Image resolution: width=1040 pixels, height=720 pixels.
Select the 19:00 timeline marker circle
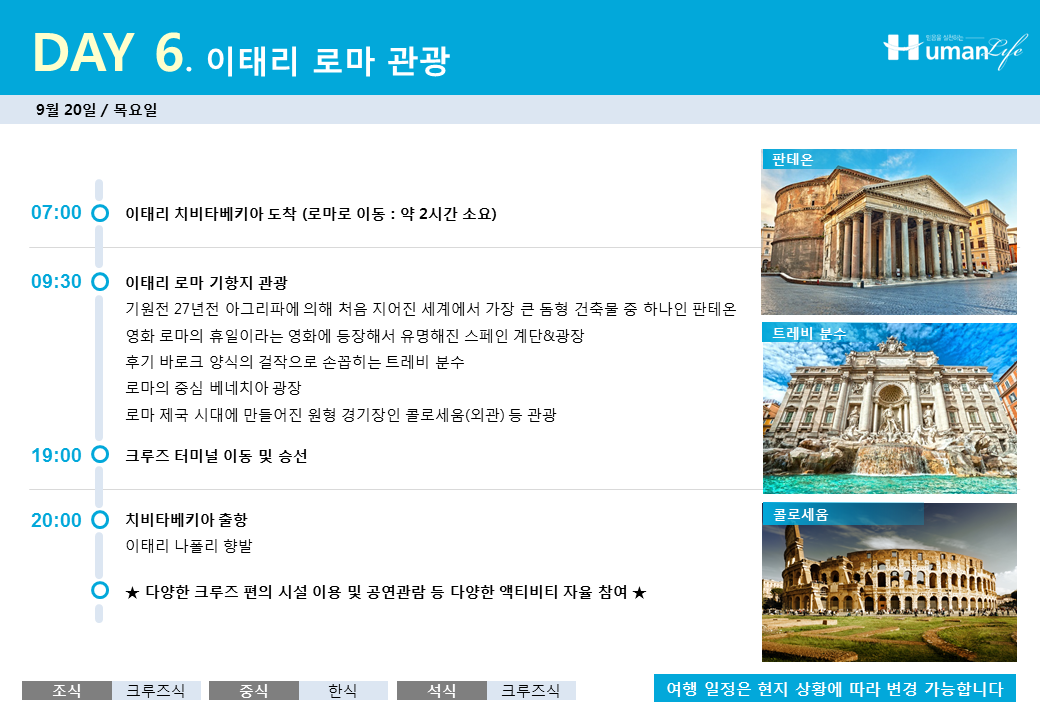[100, 455]
